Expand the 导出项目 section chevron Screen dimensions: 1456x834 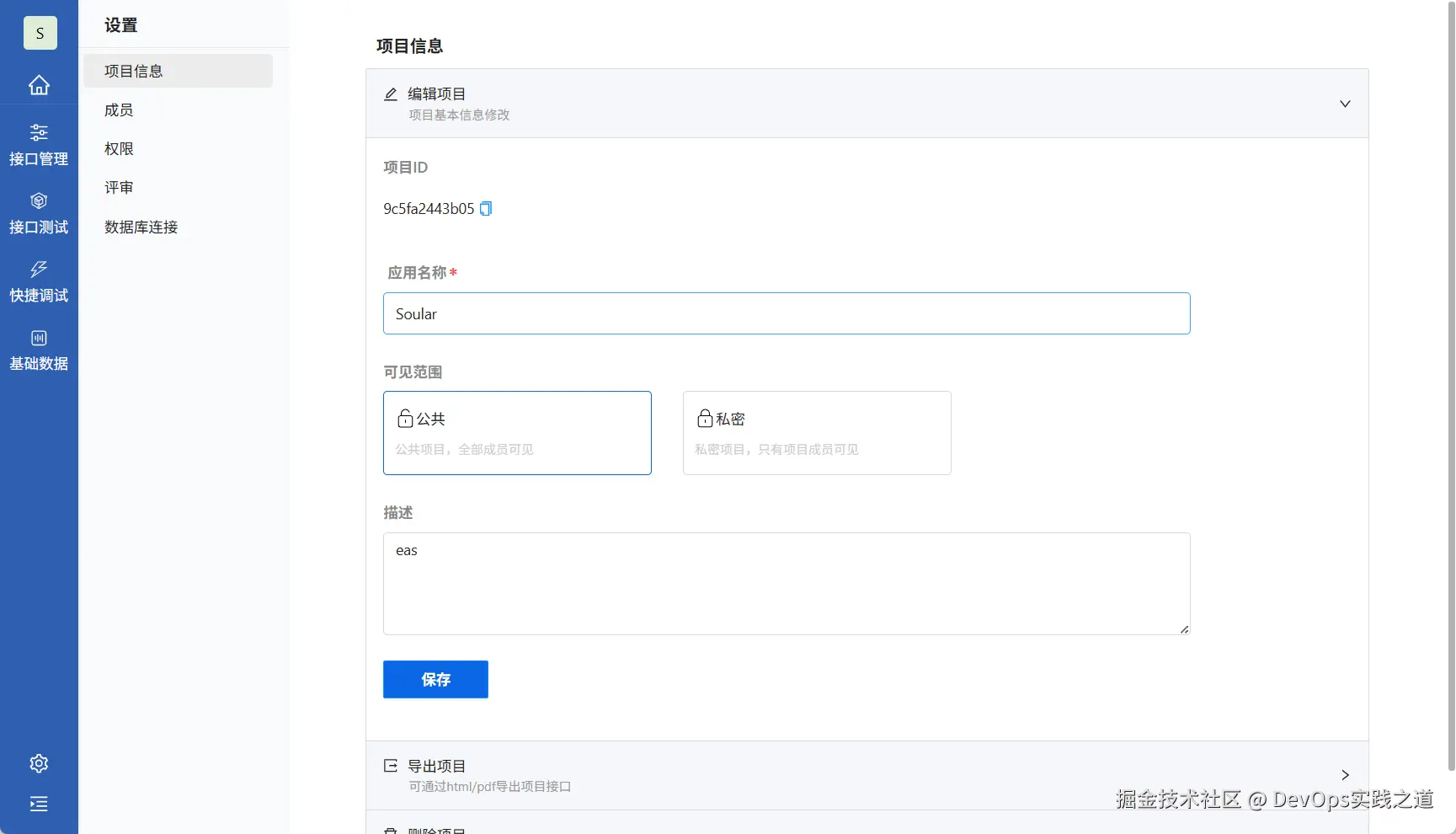(1345, 775)
